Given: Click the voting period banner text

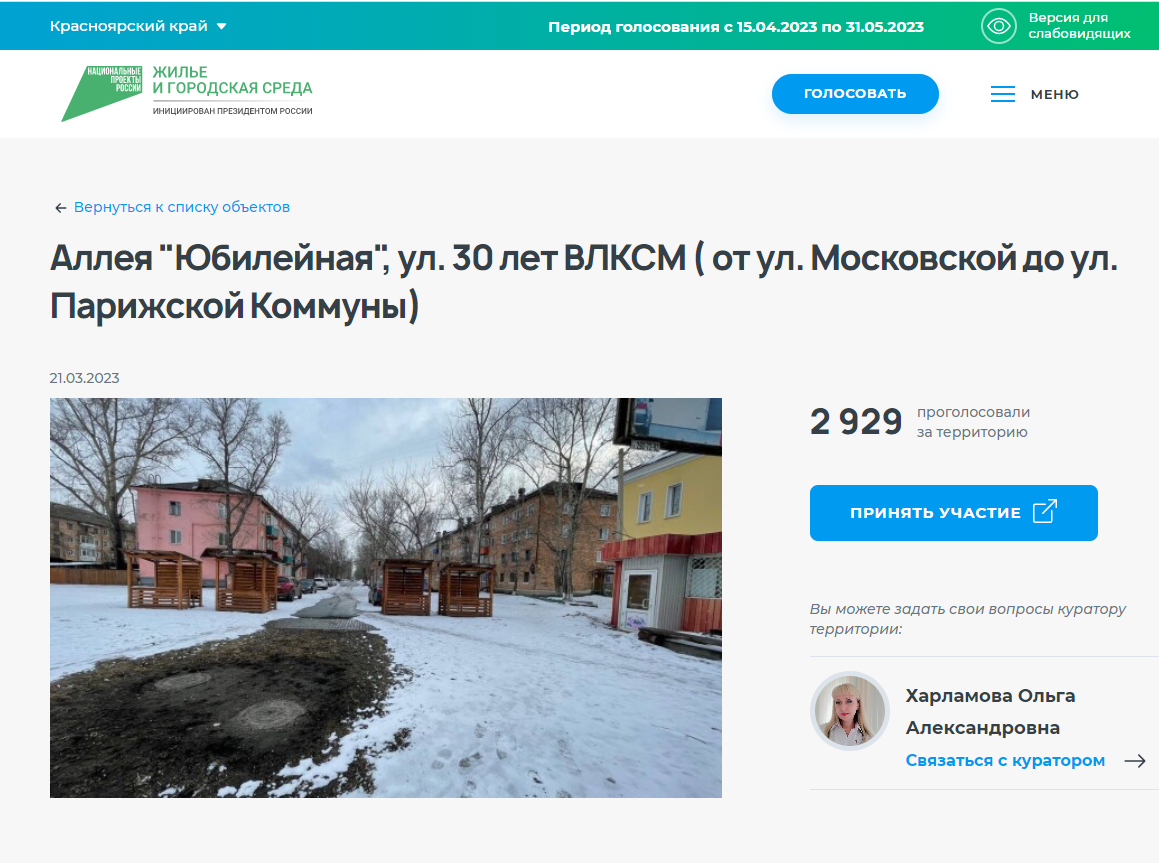Looking at the screenshot, I should point(735,27).
